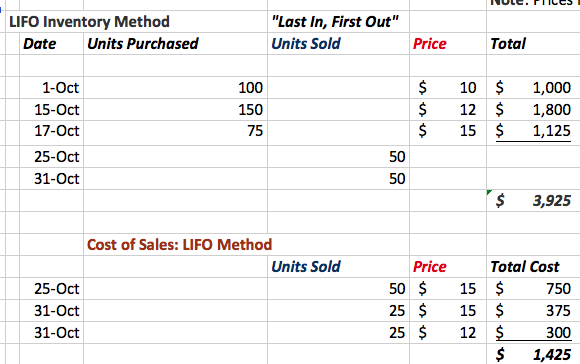Select the cell with 150 units purchased
The height and width of the screenshot is (364, 580).
[175, 109]
